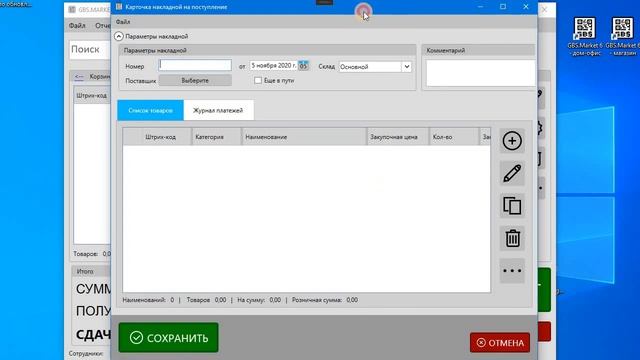Click the back arrow next to Корзина in main window
Image resolution: width=640 pixels, height=360 pixels.
[79, 77]
